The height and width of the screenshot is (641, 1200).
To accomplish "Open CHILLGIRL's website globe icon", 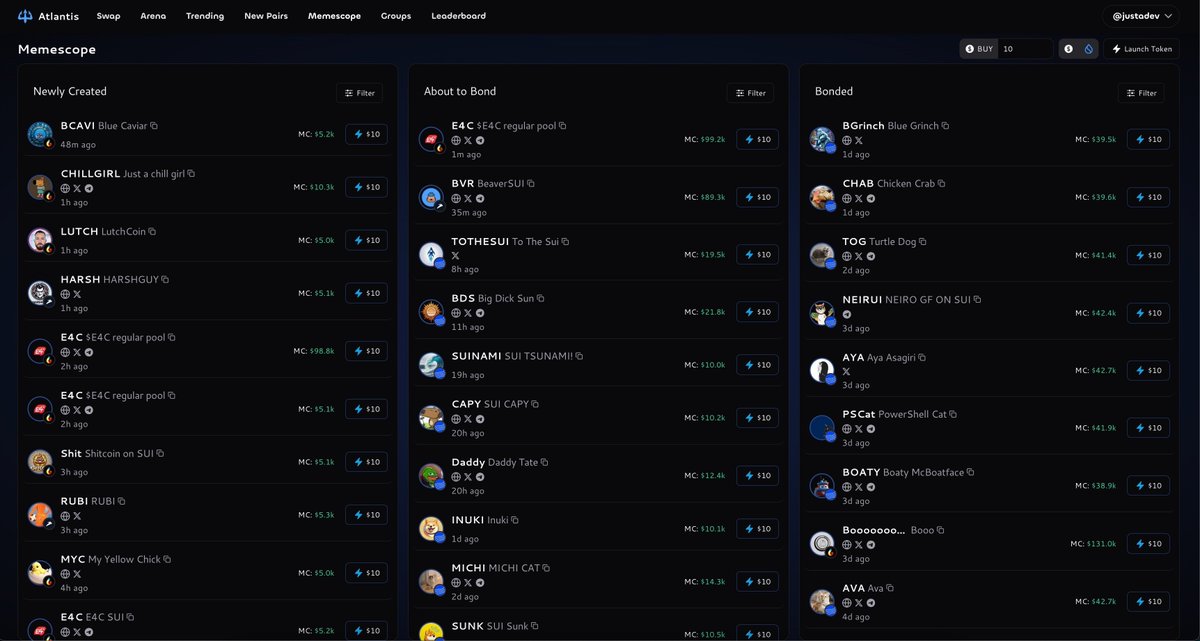I will [x=65, y=188].
